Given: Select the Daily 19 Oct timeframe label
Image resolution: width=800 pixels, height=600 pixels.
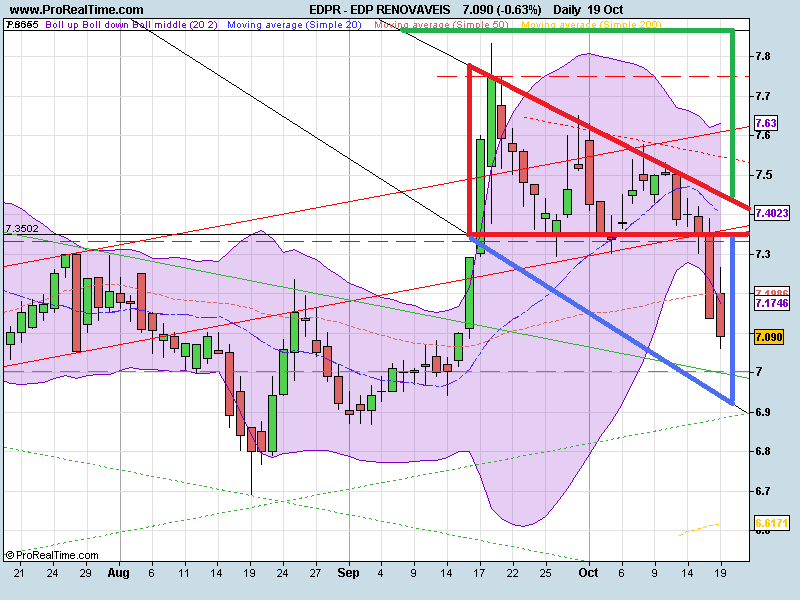Looking at the screenshot, I should click(x=589, y=10).
